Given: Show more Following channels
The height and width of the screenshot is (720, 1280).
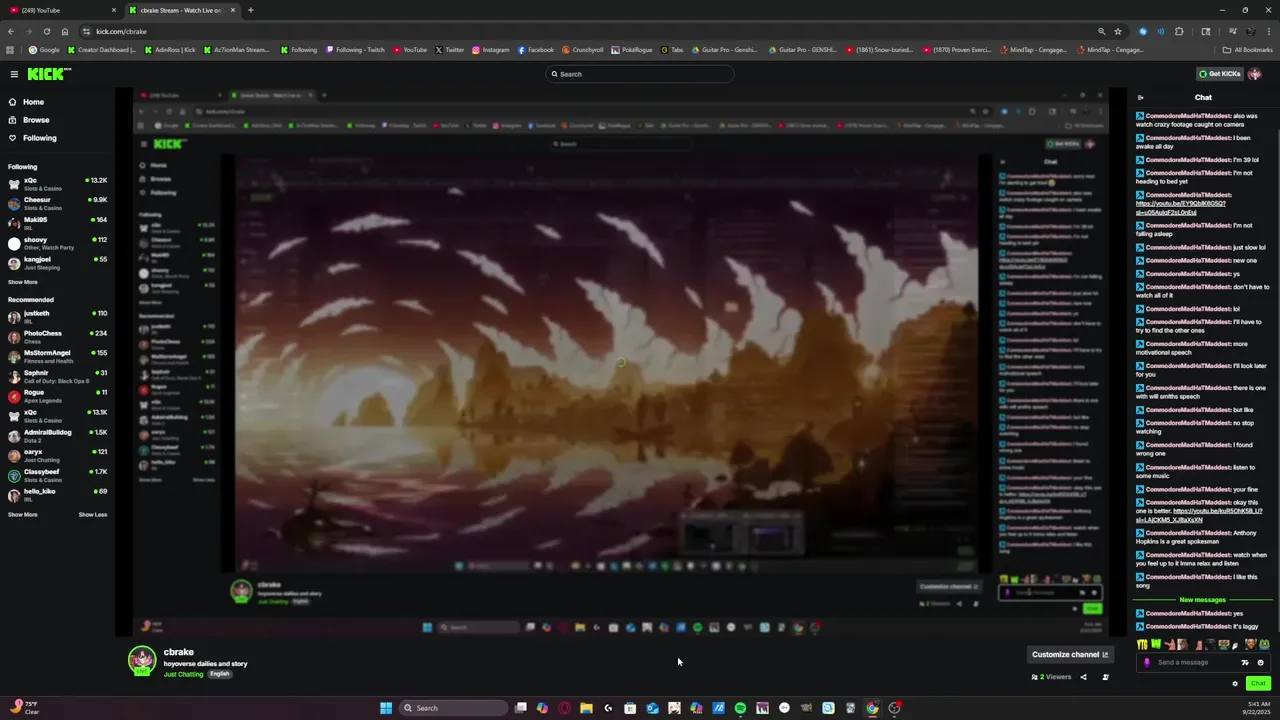Looking at the screenshot, I should tap(23, 282).
